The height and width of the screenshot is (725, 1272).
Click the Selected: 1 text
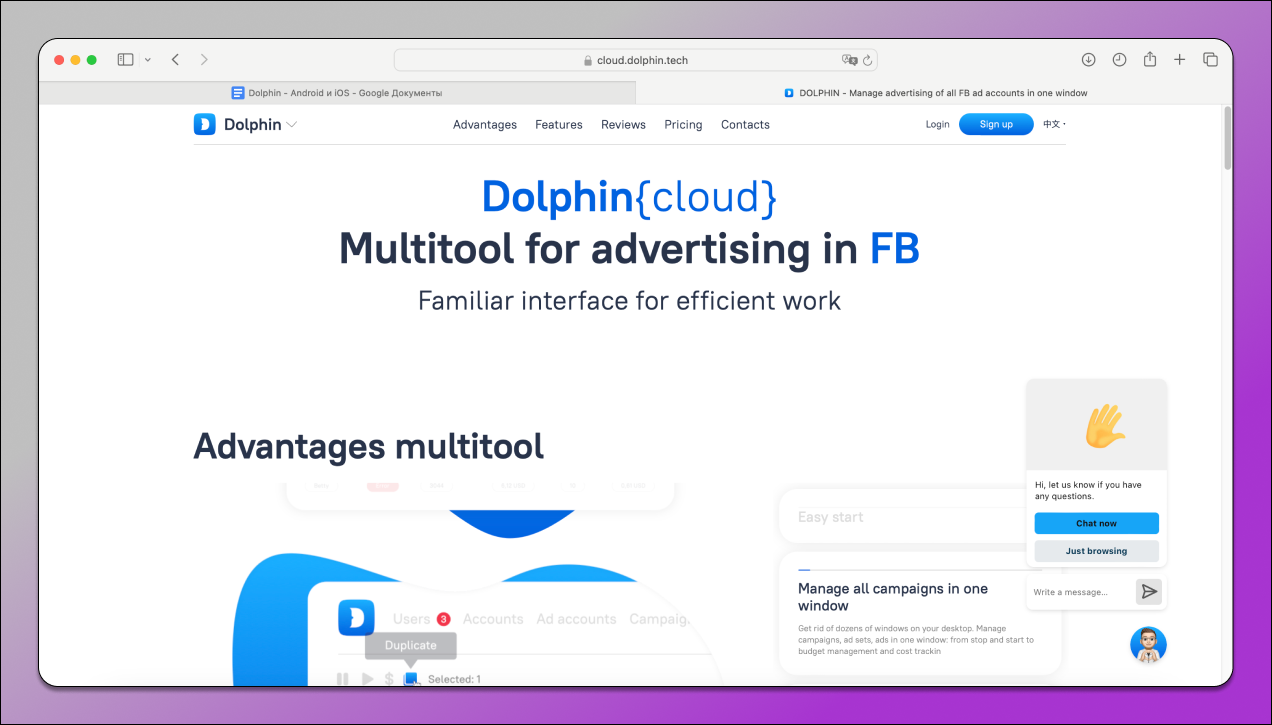(x=454, y=679)
